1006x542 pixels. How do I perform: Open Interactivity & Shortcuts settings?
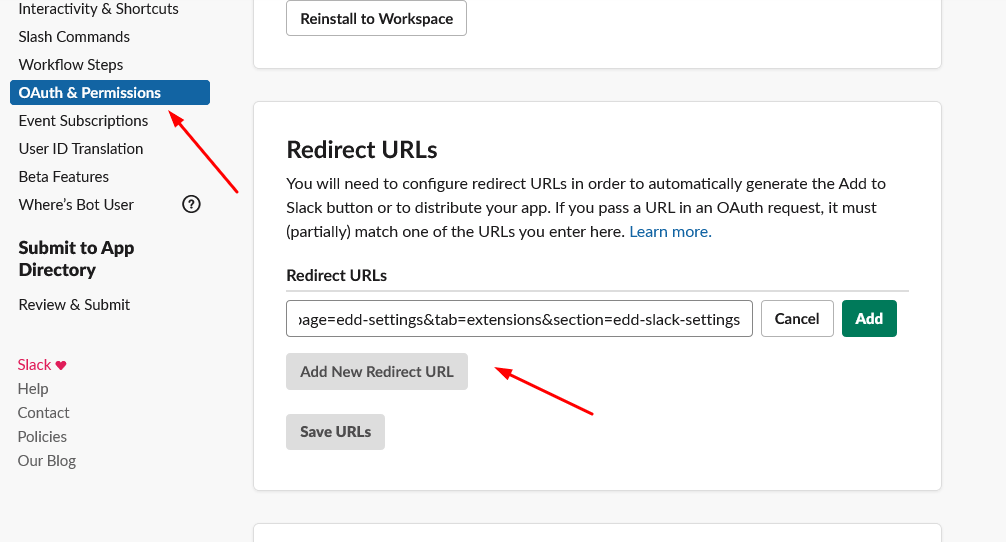click(98, 9)
